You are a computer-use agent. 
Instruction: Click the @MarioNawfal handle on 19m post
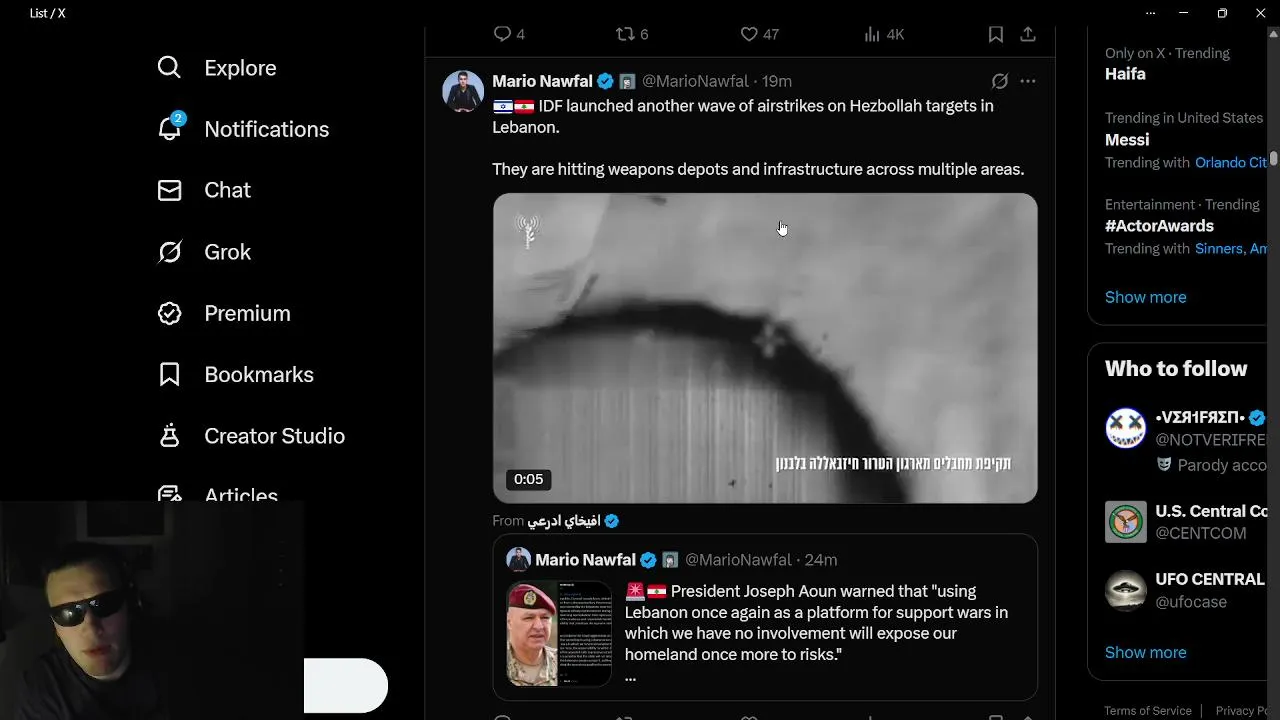tap(695, 81)
